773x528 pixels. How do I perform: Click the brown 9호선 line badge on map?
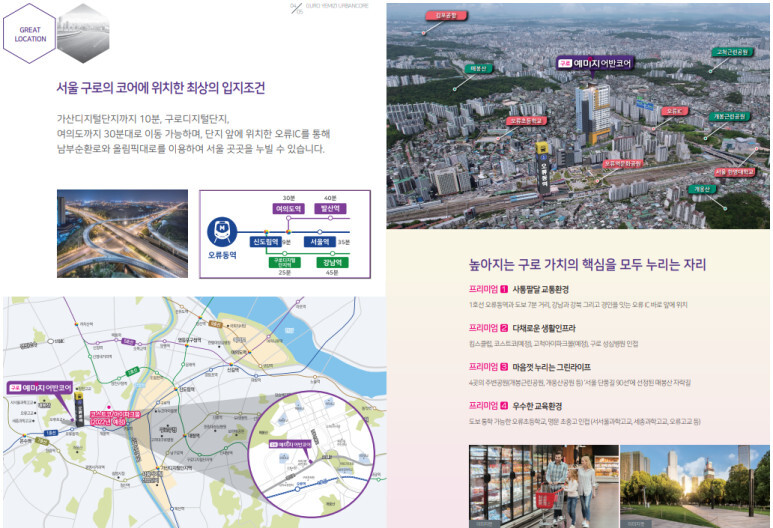[x=215, y=324]
